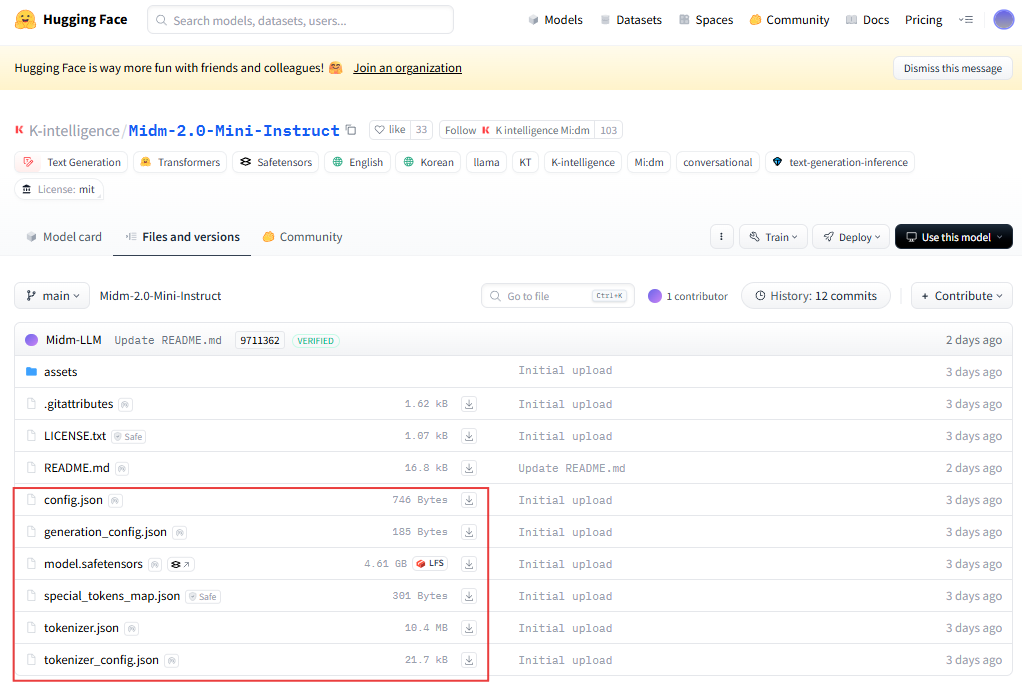The image size is (1022, 688).
Task: Open Models in the top navigation
Action: click(555, 20)
